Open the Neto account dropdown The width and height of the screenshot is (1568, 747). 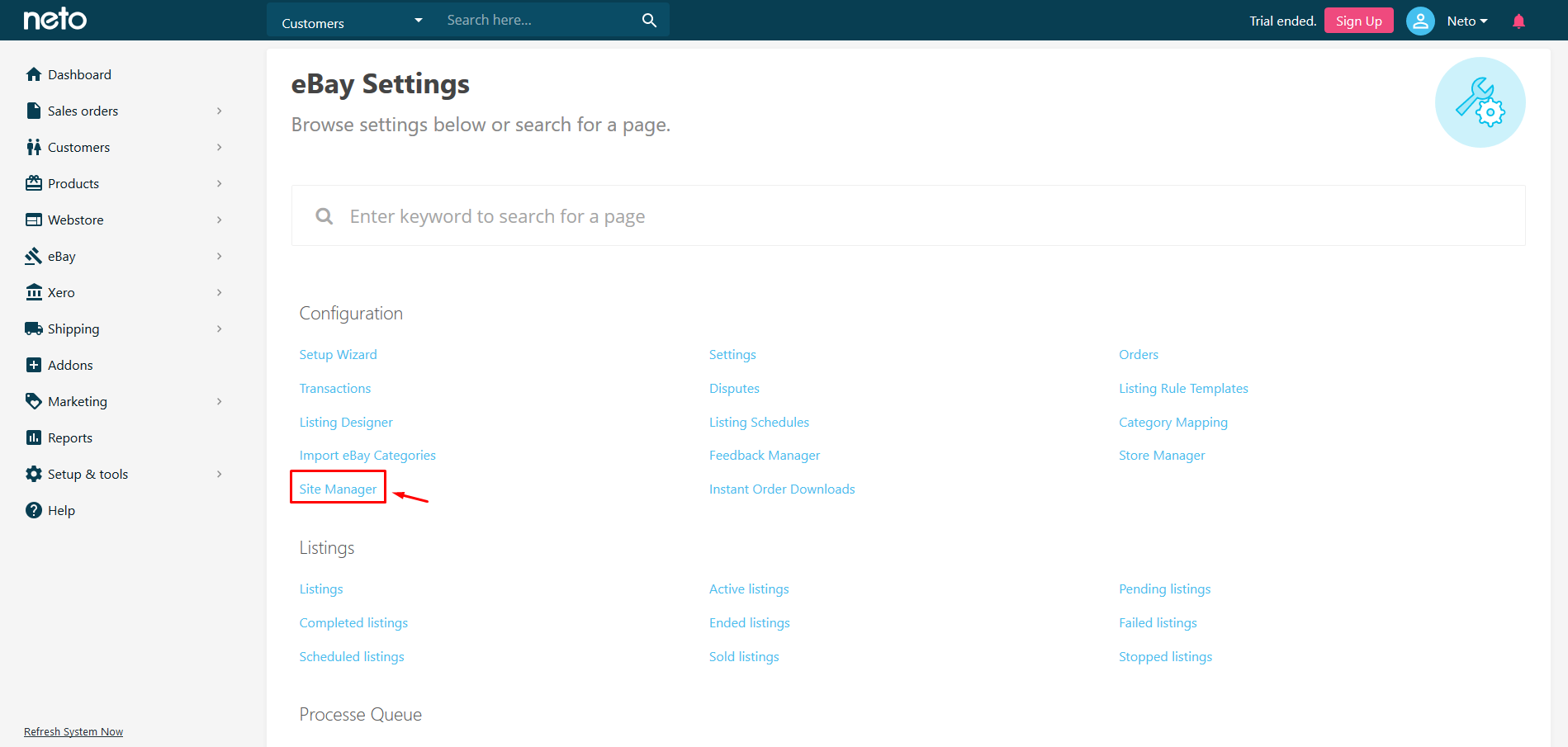click(x=1467, y=21)
